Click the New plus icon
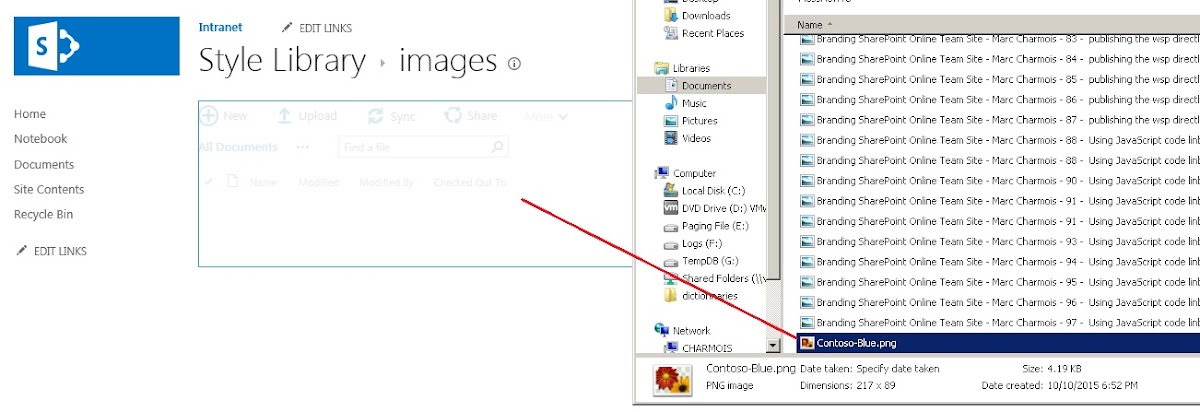The image size is (1200, 412). (209, 116)
